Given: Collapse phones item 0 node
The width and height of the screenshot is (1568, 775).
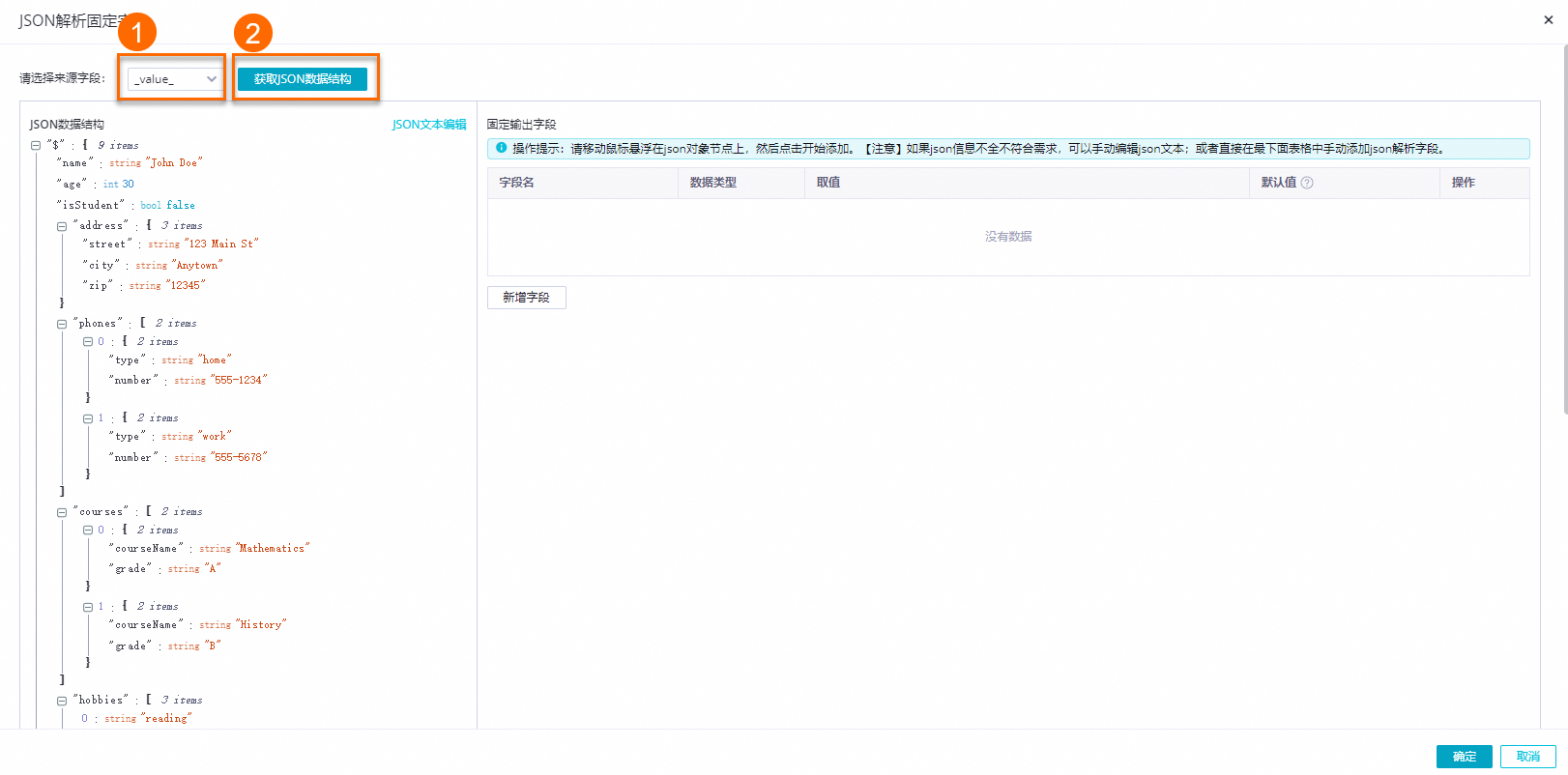Looking at the screenshot, I should pos(88,342).
